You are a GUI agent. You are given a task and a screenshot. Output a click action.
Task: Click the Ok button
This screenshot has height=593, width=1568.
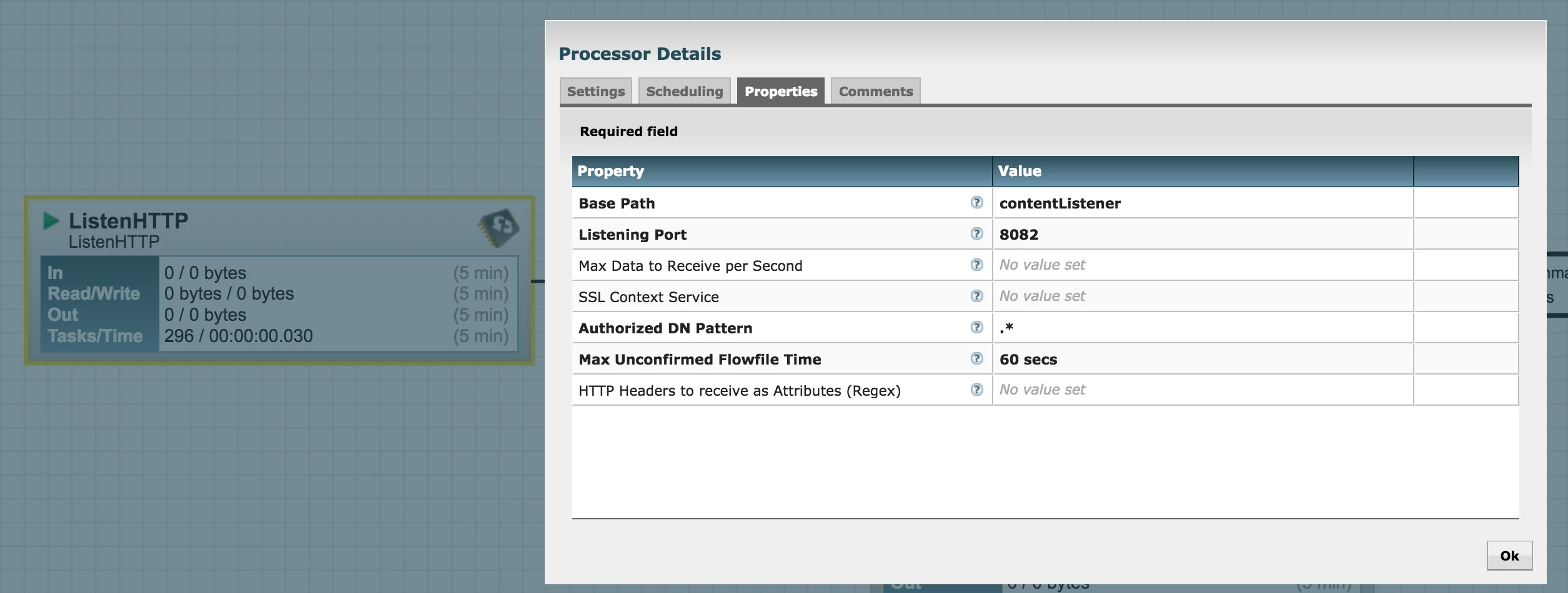click(x=1509, y=556)
